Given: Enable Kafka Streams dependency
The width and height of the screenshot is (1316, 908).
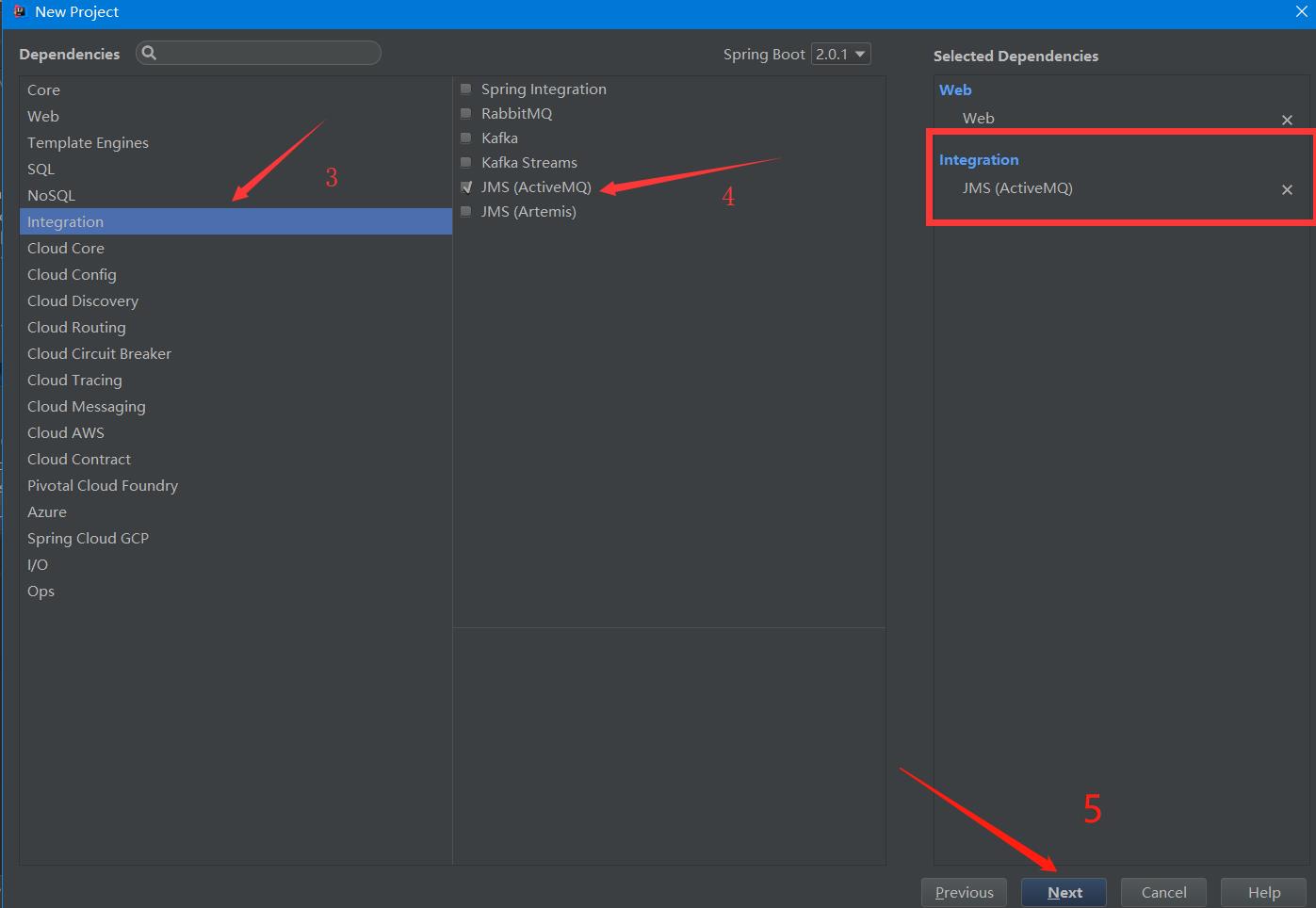Looking at the screenshot, I should coord(465,162).
